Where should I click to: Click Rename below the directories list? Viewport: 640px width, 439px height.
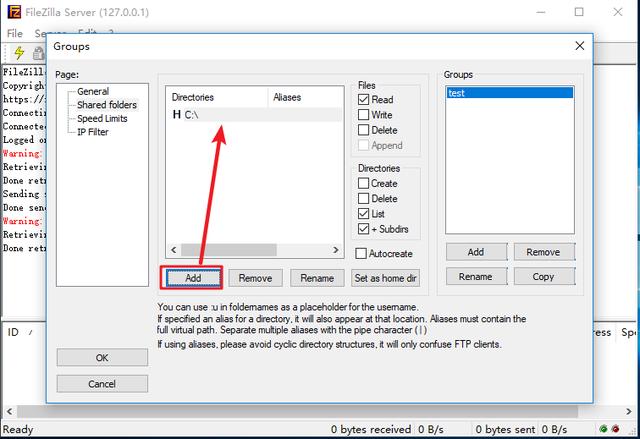317,278
